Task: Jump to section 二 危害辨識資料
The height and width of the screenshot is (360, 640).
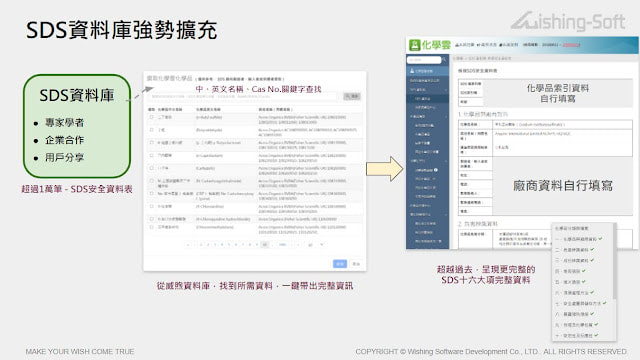Action: coord(575,249)
